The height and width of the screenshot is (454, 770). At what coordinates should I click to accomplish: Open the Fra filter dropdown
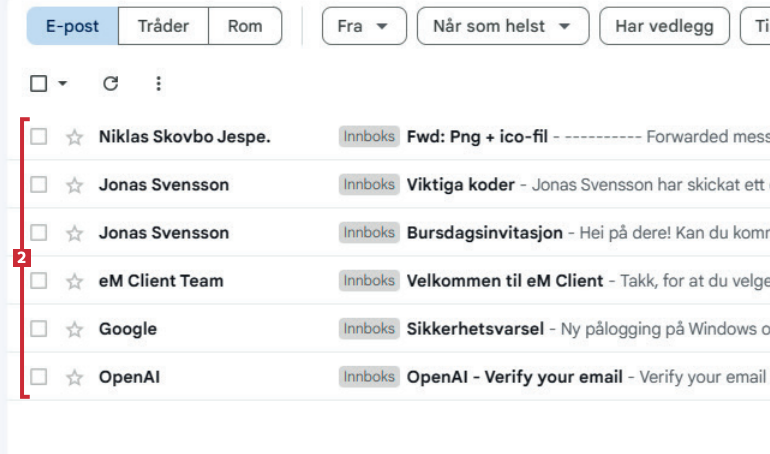pyautogui.click(x=363, y=26)
